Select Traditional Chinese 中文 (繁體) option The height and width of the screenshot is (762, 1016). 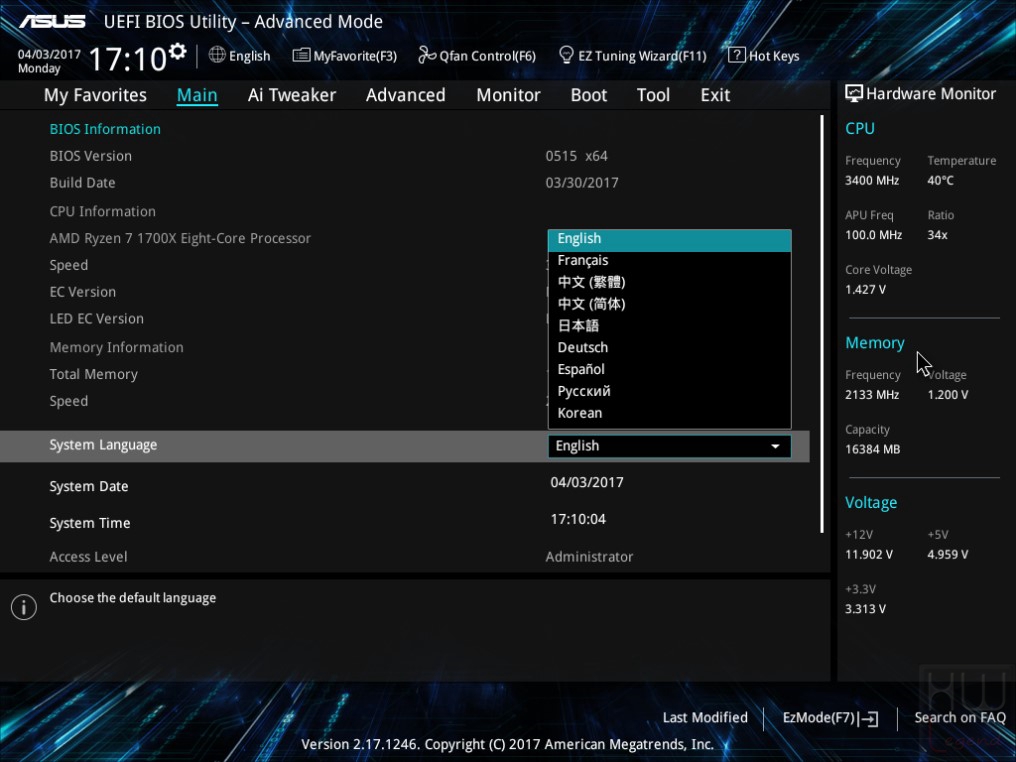click(669, 283)
